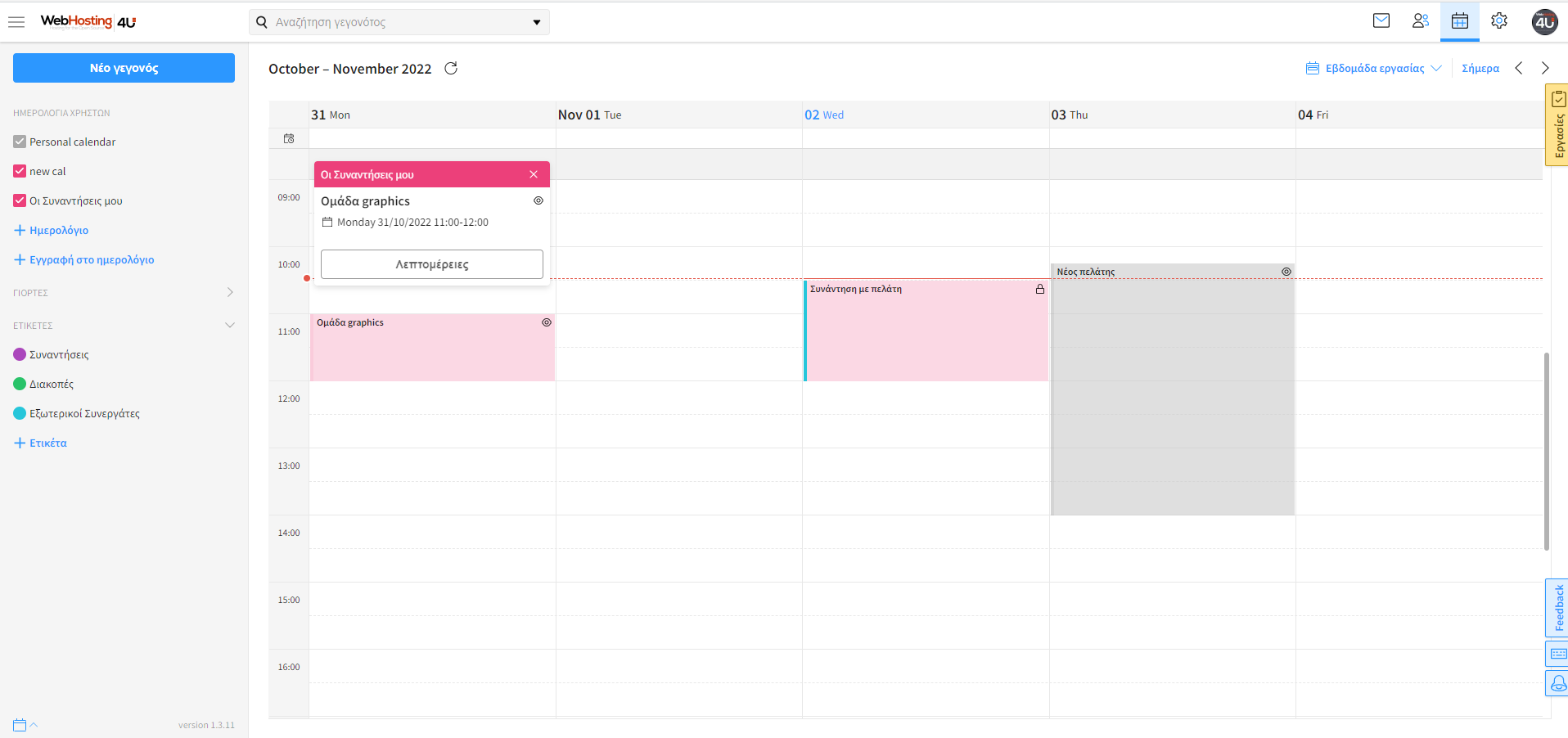This screenshot has height=738, width=1568.
Task: Click the small date-picker calendar icon above timeline
Action: pyautogui.click(x=288, y=138)
